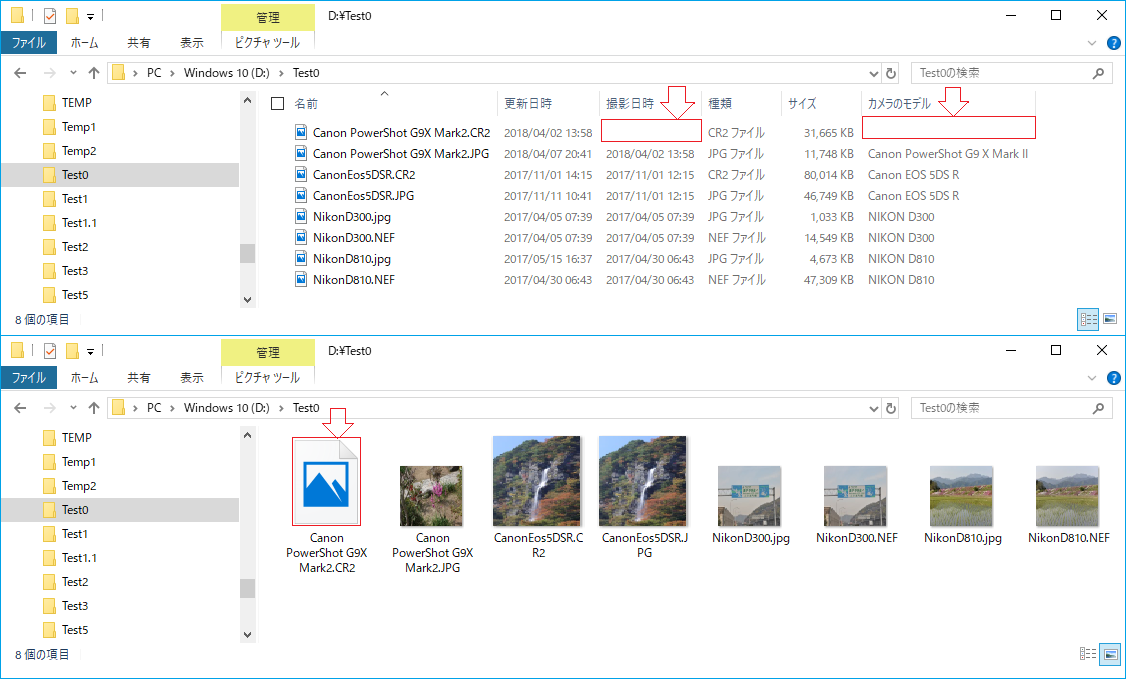Image resolution: width=1126 pixels, height=679 pixels.
Task: Select the generic image icon of G9X Mark2.CR2
Action: pyautogui.click(x=326, y=481)
